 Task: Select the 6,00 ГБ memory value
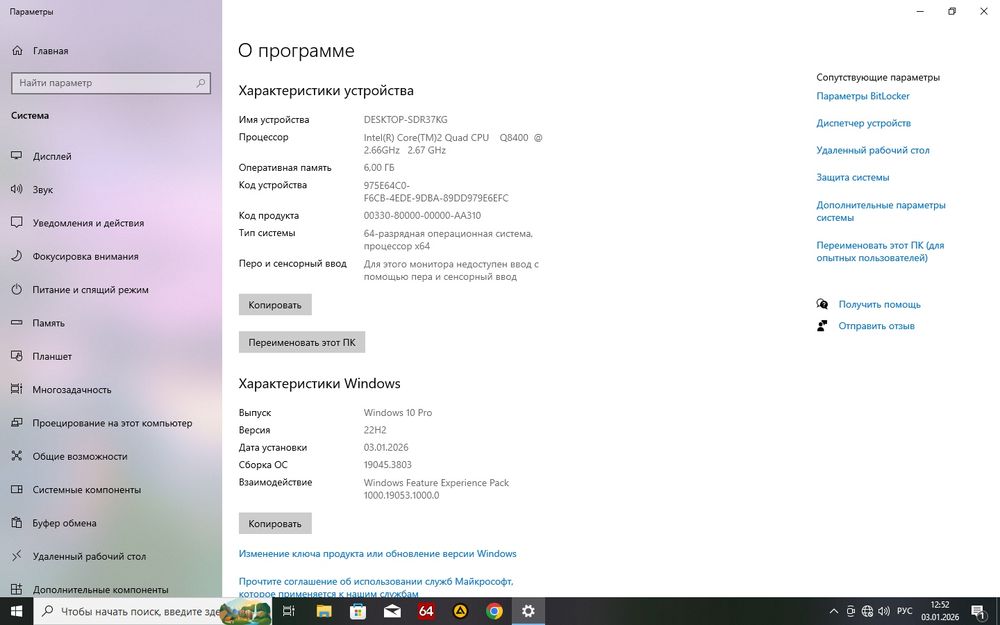tap(379, 168)
